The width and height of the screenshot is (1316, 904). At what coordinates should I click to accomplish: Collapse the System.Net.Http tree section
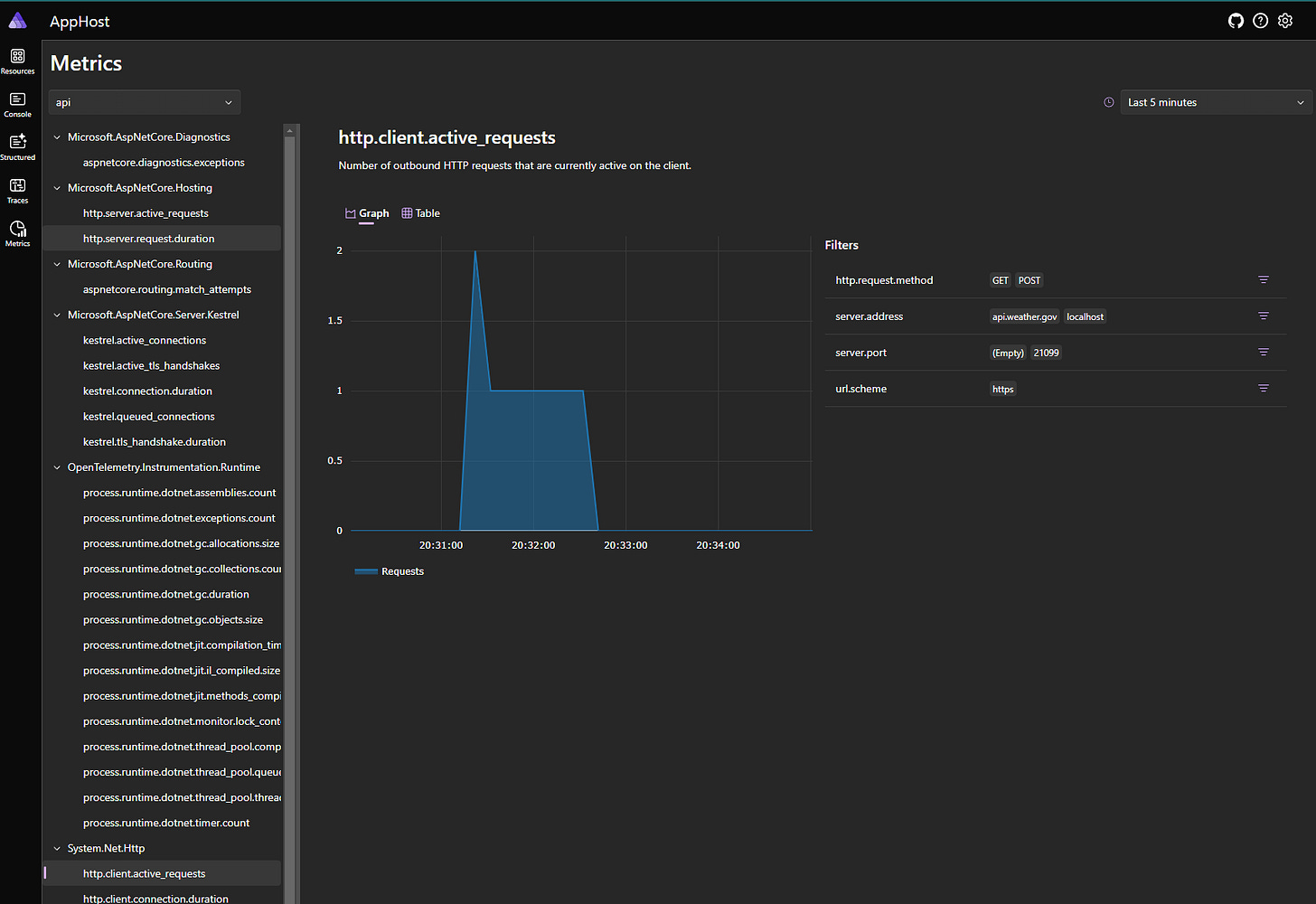click(x=57, y=848)
